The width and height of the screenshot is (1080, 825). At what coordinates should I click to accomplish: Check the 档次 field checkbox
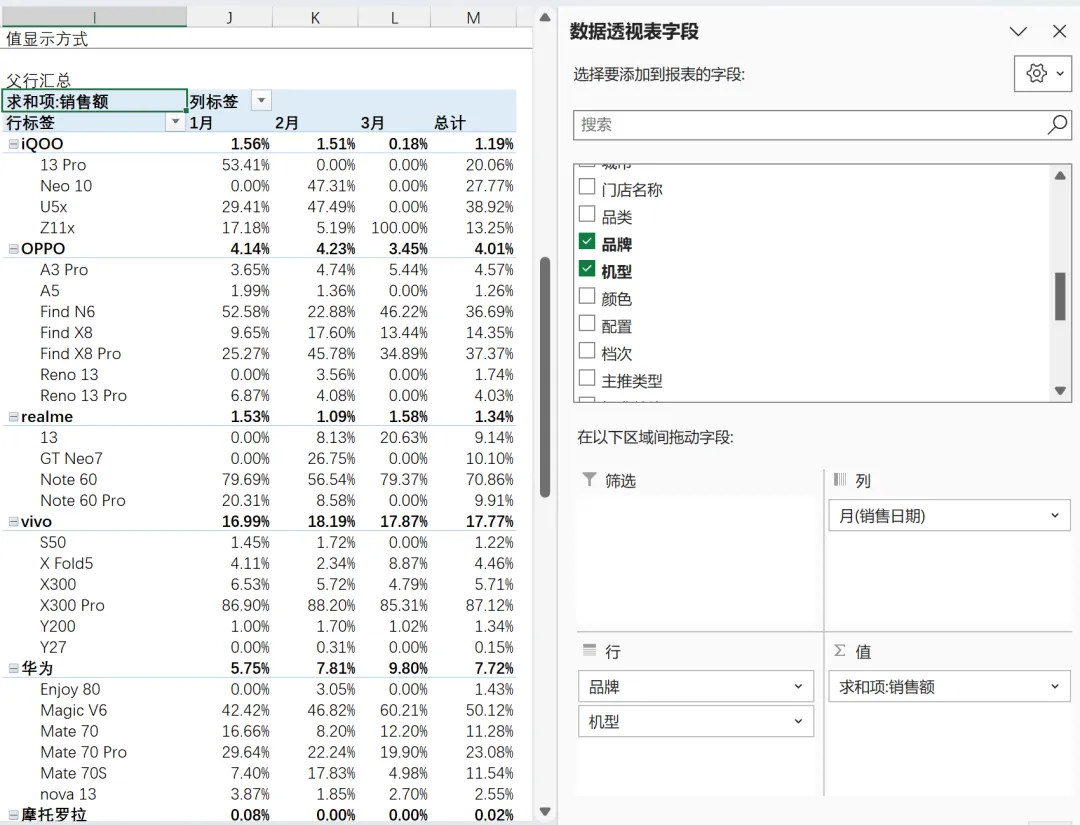587,351
